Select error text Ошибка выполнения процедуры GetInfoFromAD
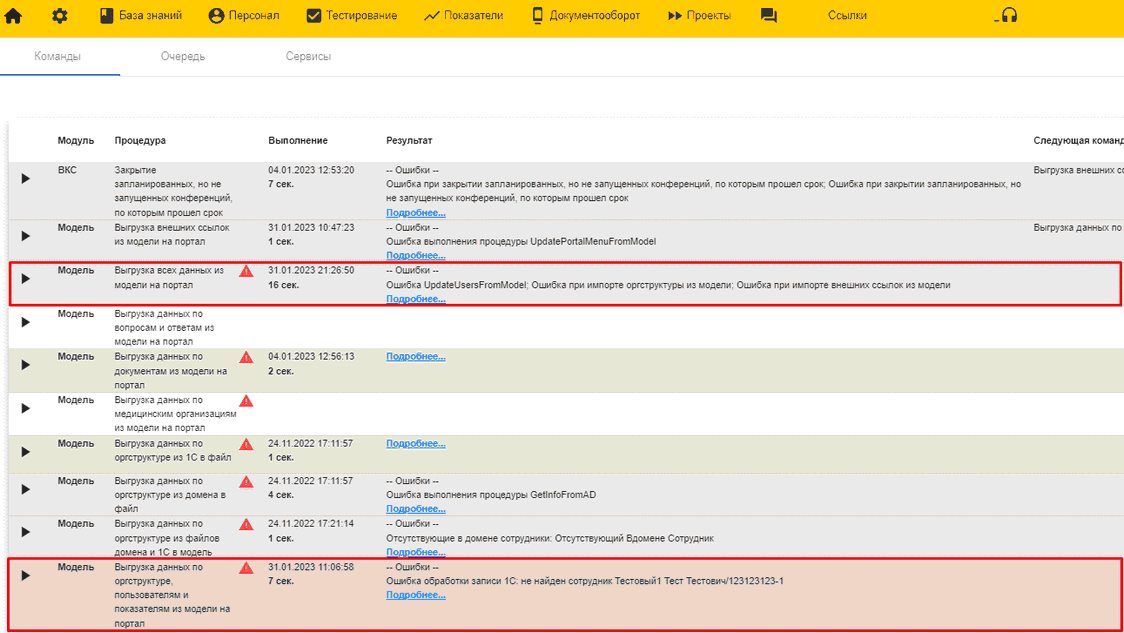The image size is (1124, 633). (x=491, y=495)
